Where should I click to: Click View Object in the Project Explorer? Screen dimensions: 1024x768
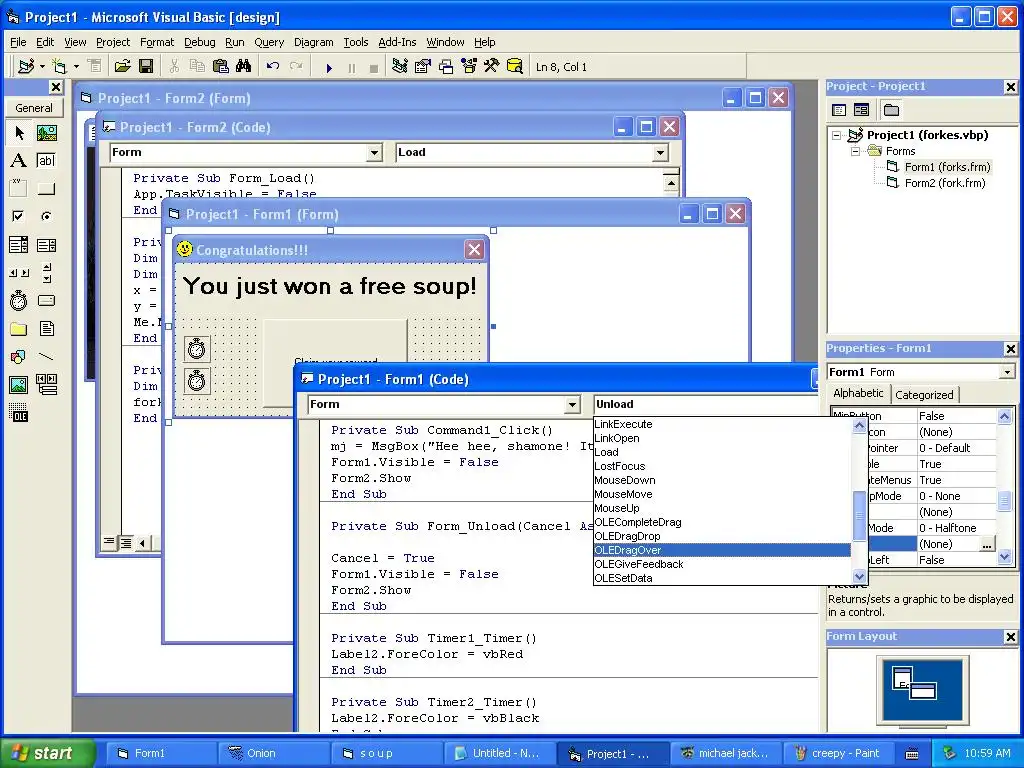click(x=861, y=110)
